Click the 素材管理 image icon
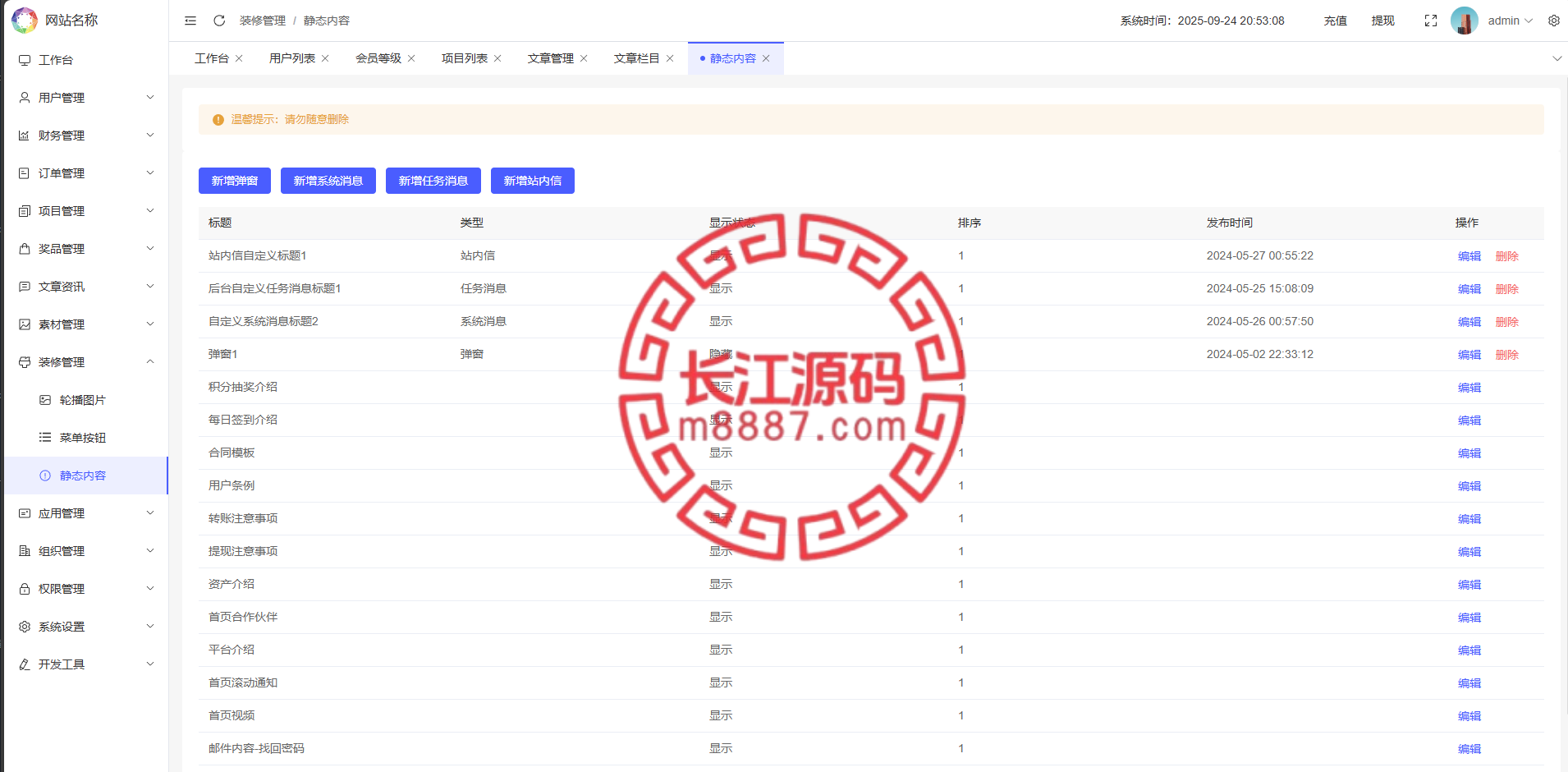The width and height of the screenshot is (1568, 772). point(25,324)
